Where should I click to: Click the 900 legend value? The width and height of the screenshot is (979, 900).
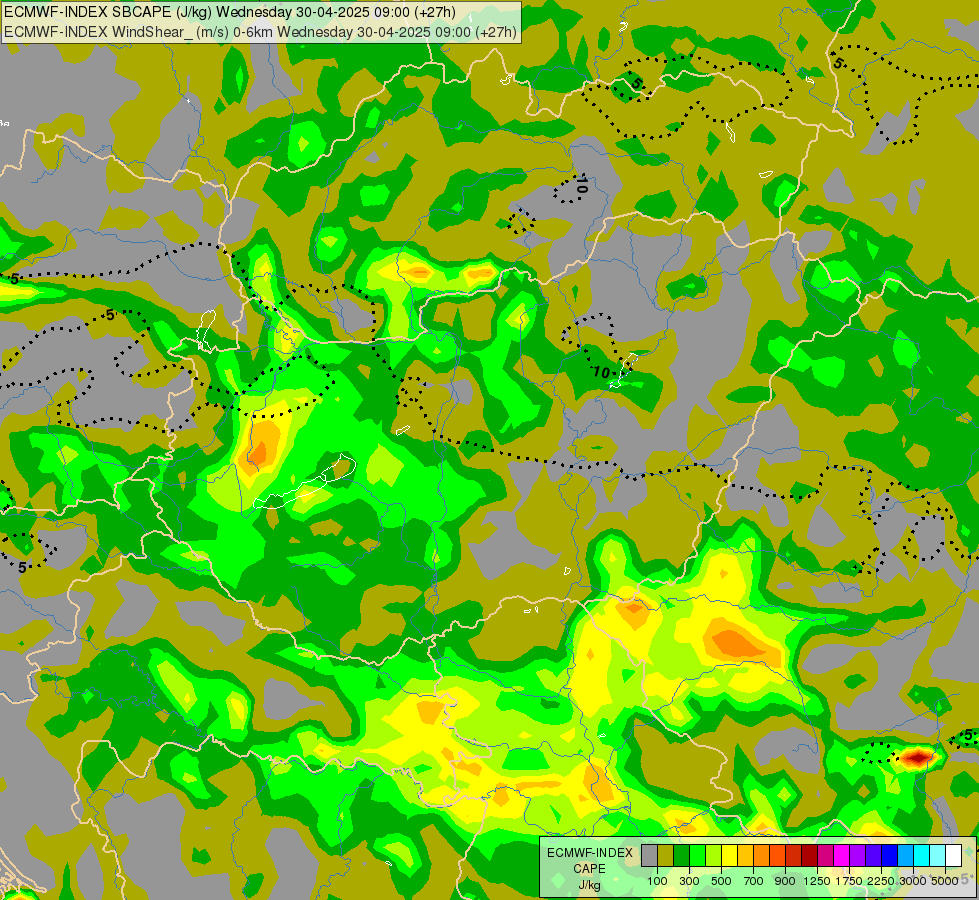point(785,881)
